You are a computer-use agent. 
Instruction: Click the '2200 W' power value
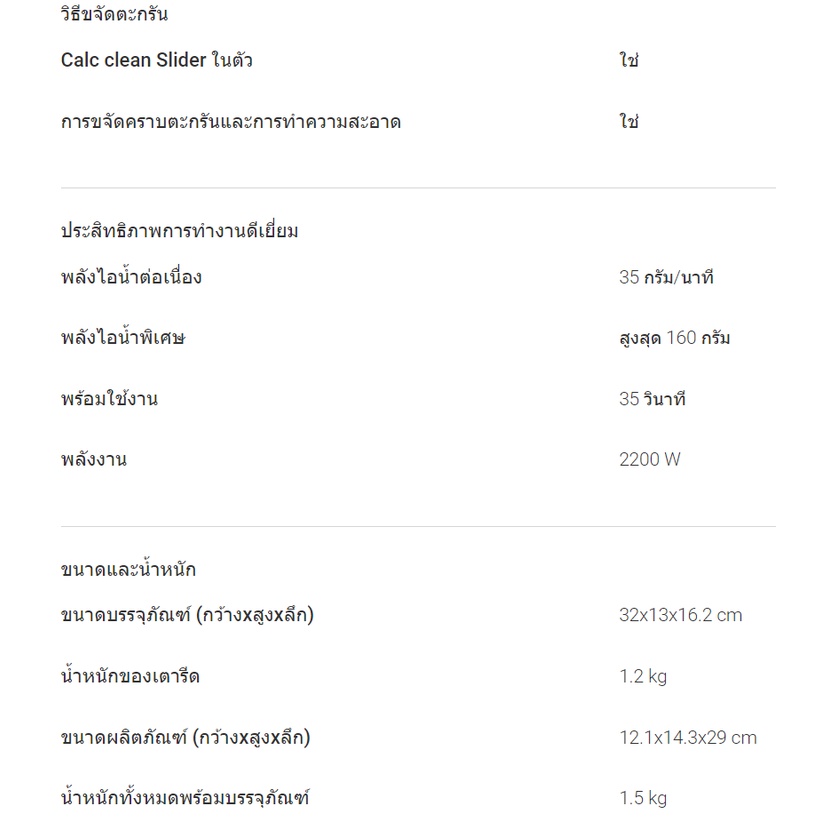650,459
